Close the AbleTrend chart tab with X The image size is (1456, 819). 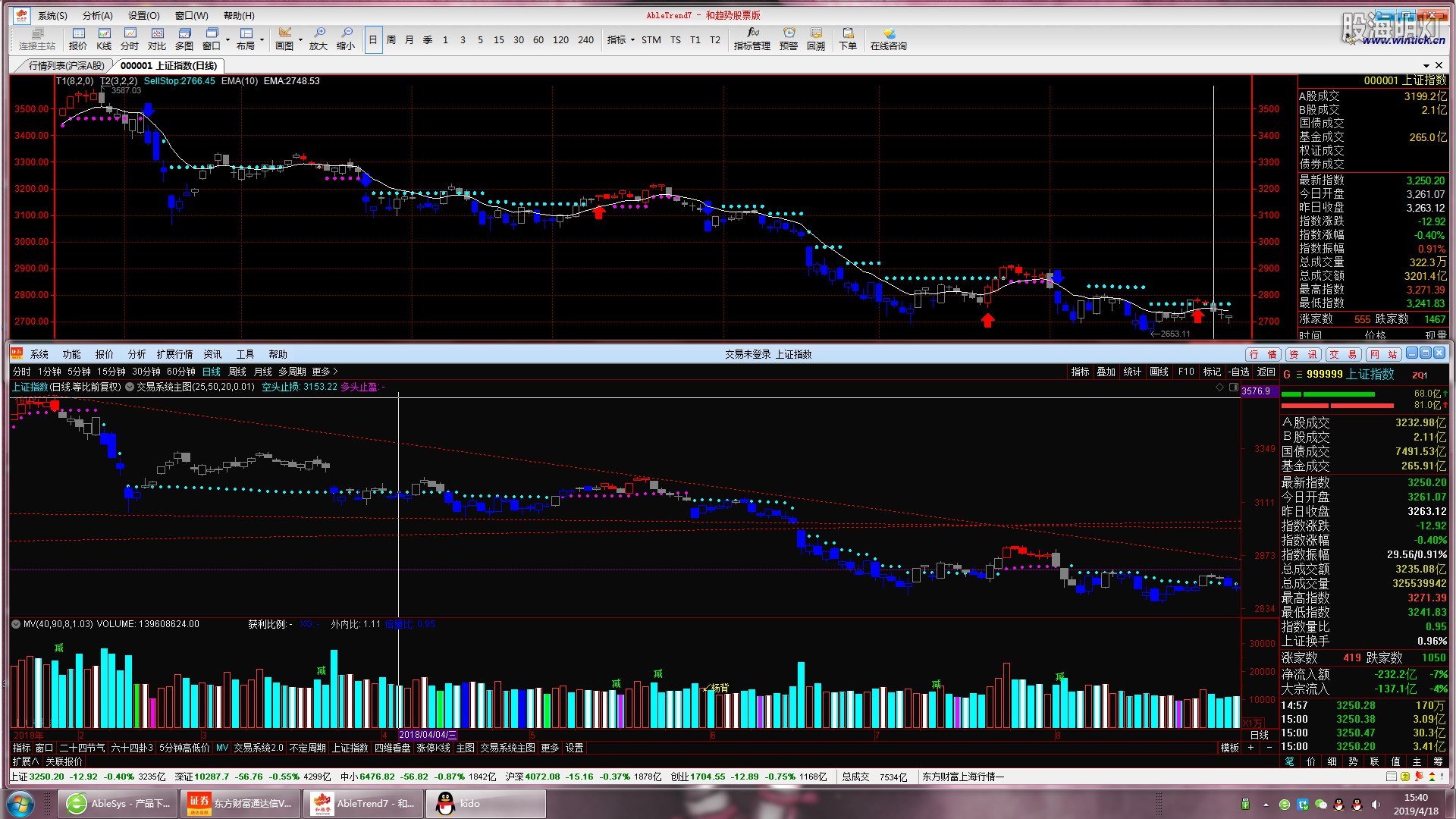(1439, 66)
